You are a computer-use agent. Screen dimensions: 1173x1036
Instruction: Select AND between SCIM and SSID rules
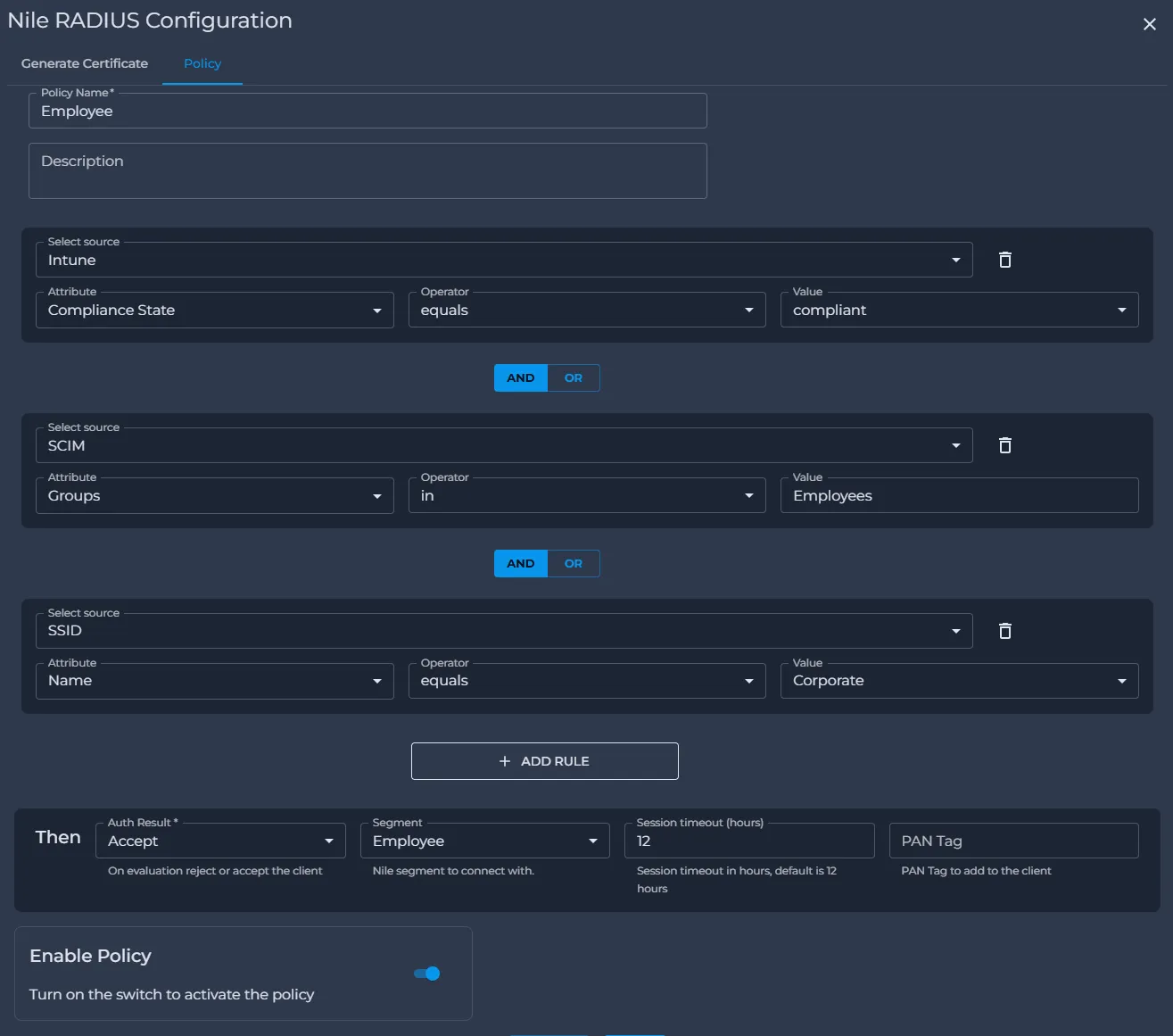click(x=521, y=564)
